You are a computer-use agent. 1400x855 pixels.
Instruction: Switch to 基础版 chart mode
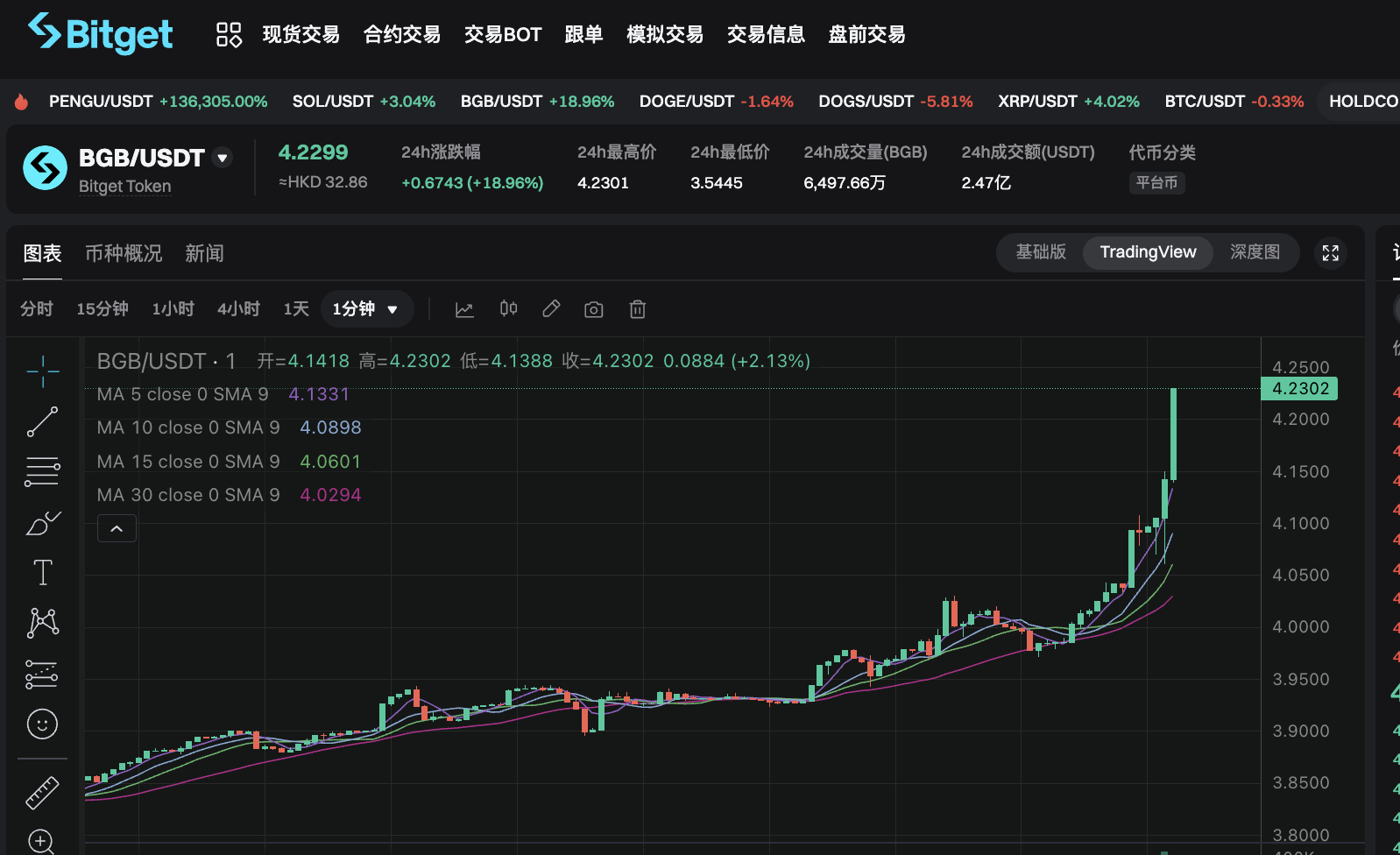1041,252
